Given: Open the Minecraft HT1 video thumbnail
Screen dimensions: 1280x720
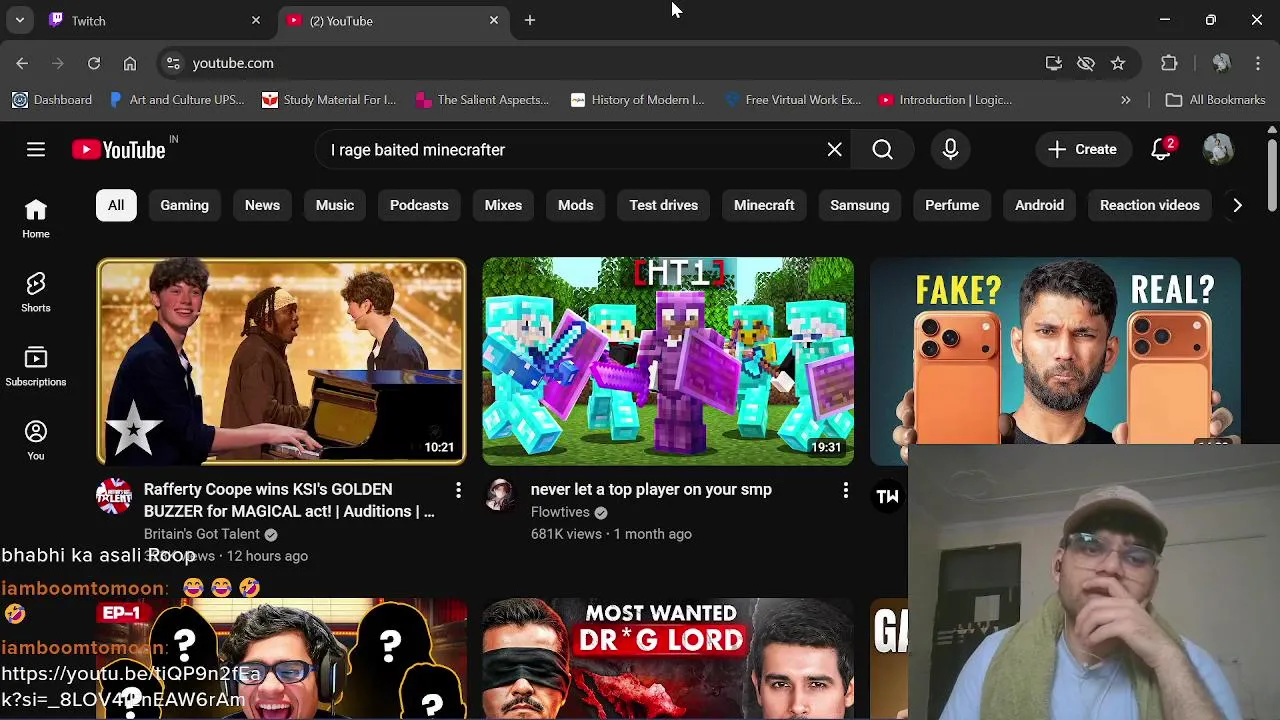Looking at the screenshot, I should point(668,362).
